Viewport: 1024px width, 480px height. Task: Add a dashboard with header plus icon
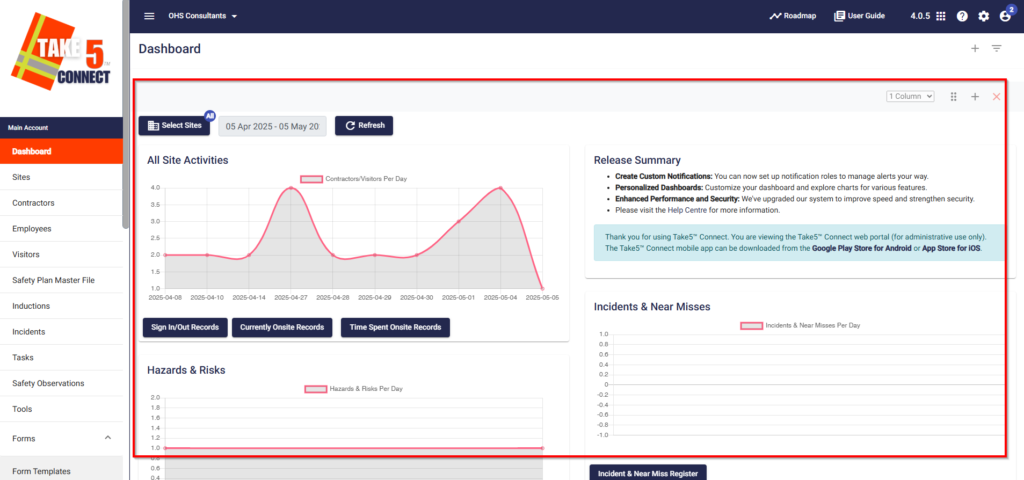click(974, 48)
